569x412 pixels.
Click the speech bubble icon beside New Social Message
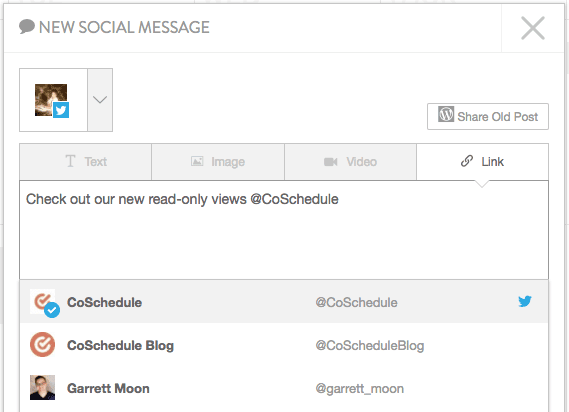[x=27, y=26]
